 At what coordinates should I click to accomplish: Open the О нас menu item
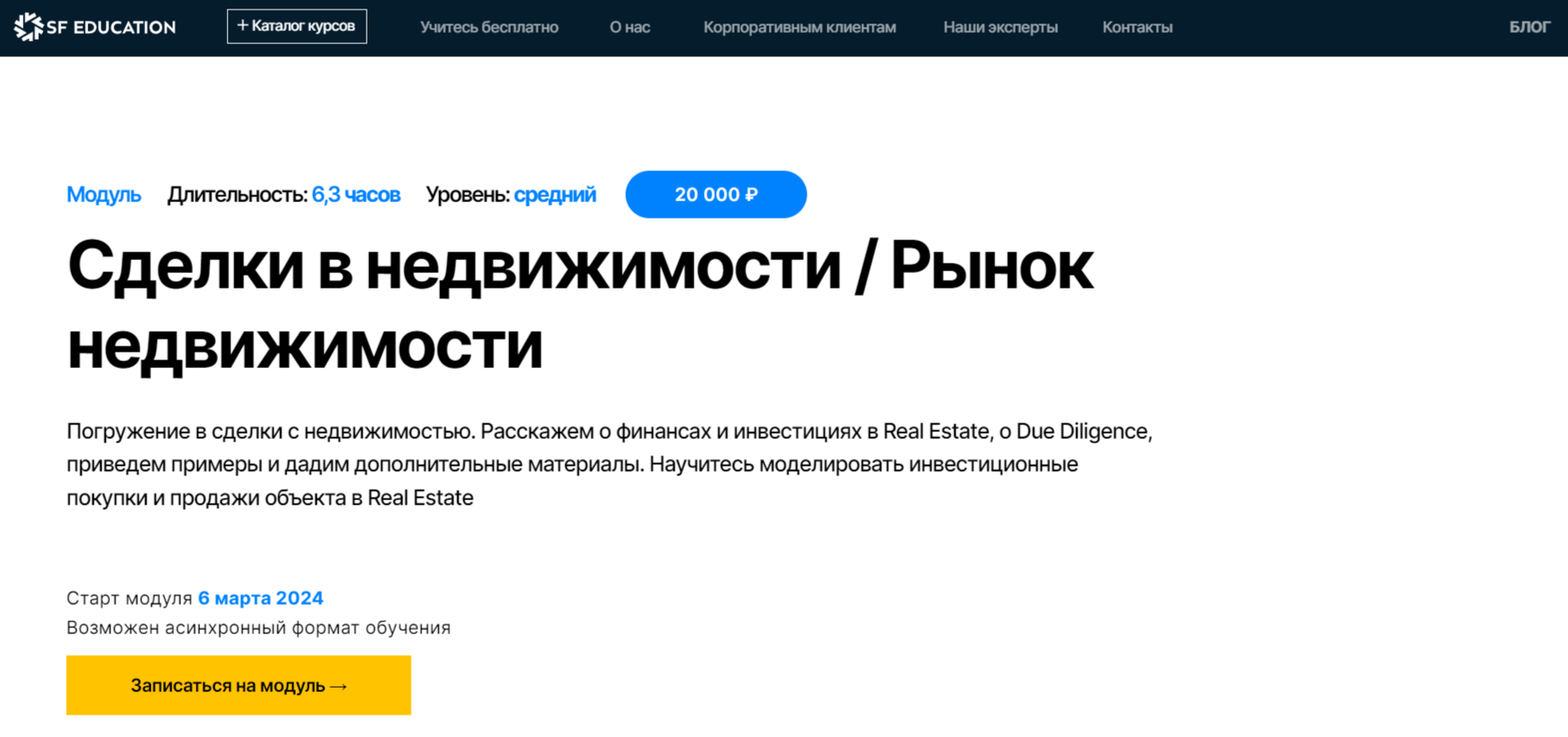(x=629, y=28)
